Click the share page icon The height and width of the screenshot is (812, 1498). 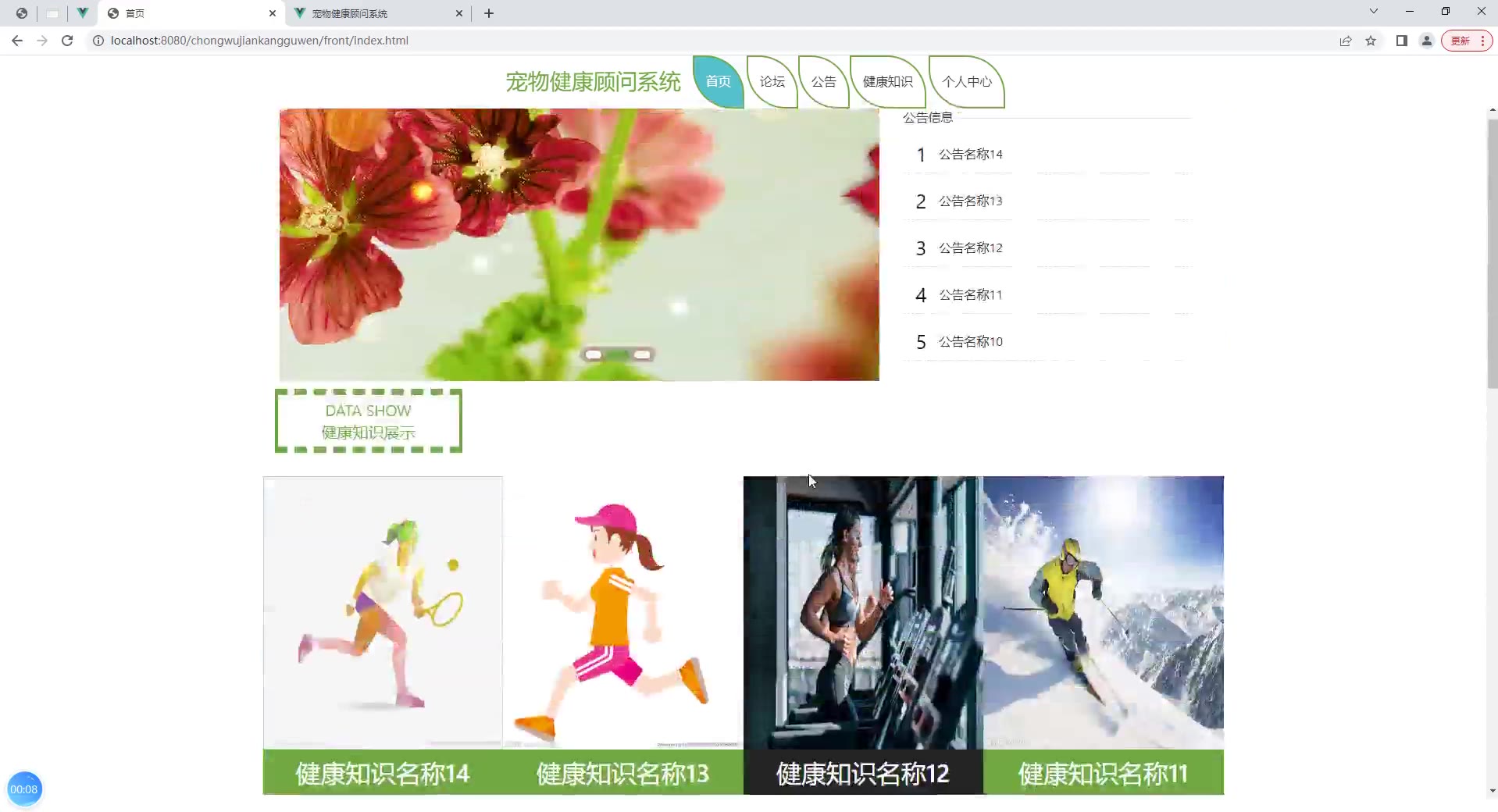click(x=1346, y=41)
